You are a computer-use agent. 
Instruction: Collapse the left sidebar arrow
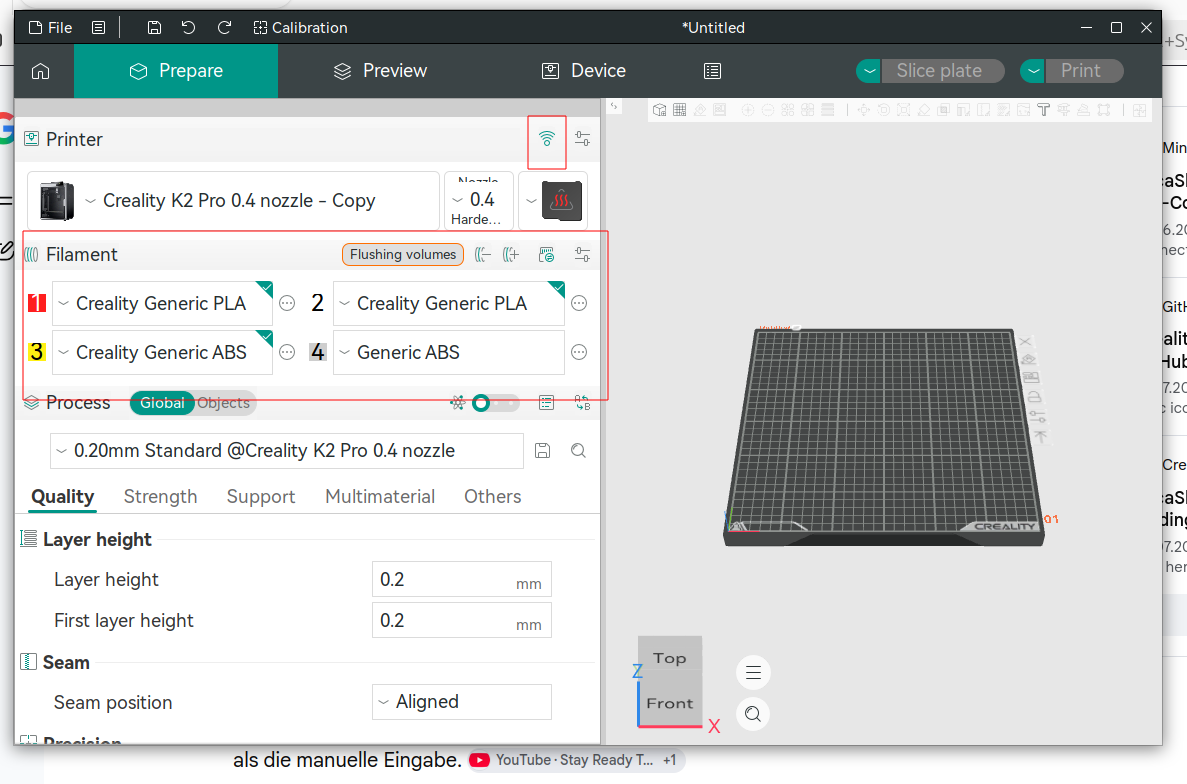click(x=614, y=107)
